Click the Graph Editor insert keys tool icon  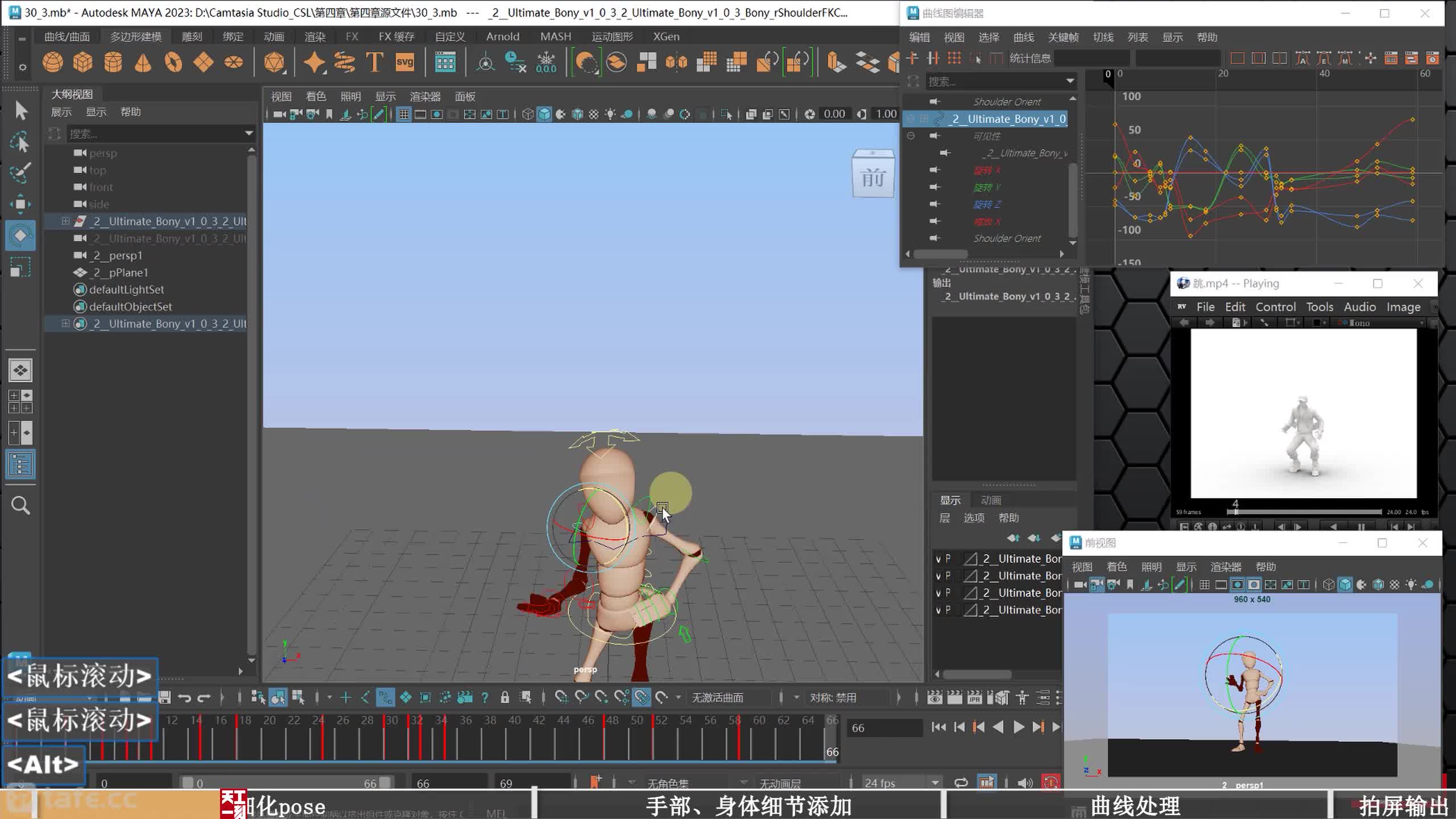[933, 58]
